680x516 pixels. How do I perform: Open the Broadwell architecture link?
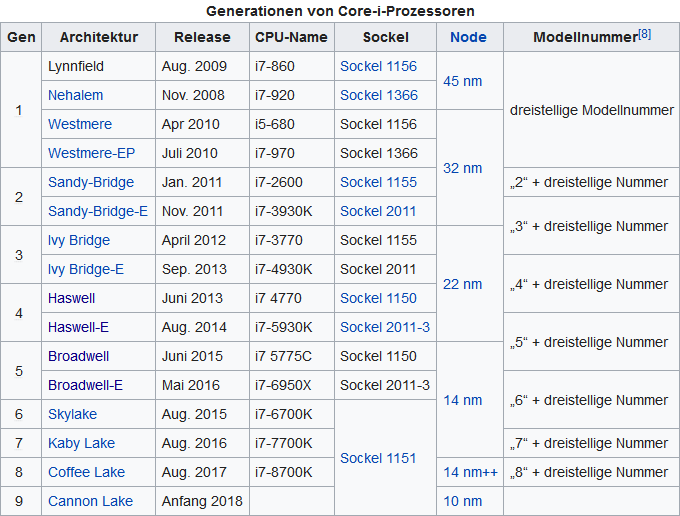(78, 356)
